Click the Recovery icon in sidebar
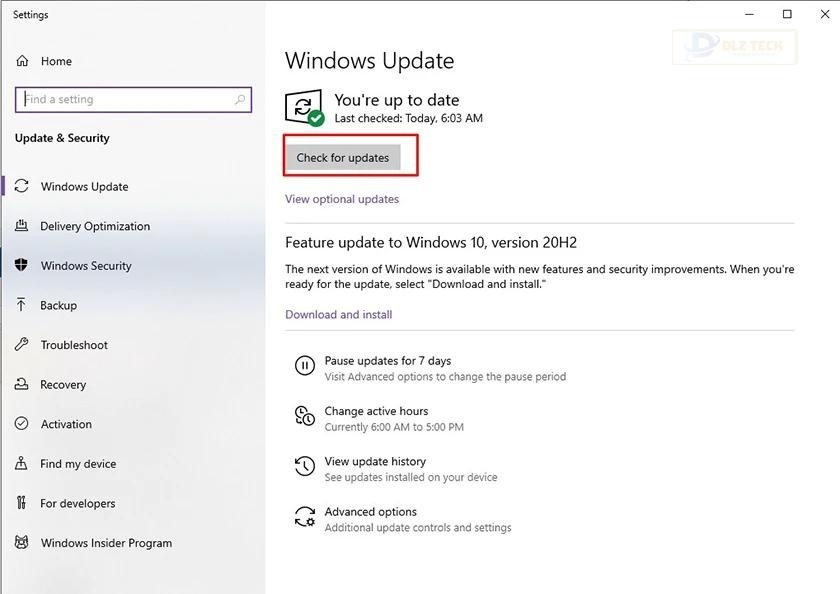 [21, 384]
